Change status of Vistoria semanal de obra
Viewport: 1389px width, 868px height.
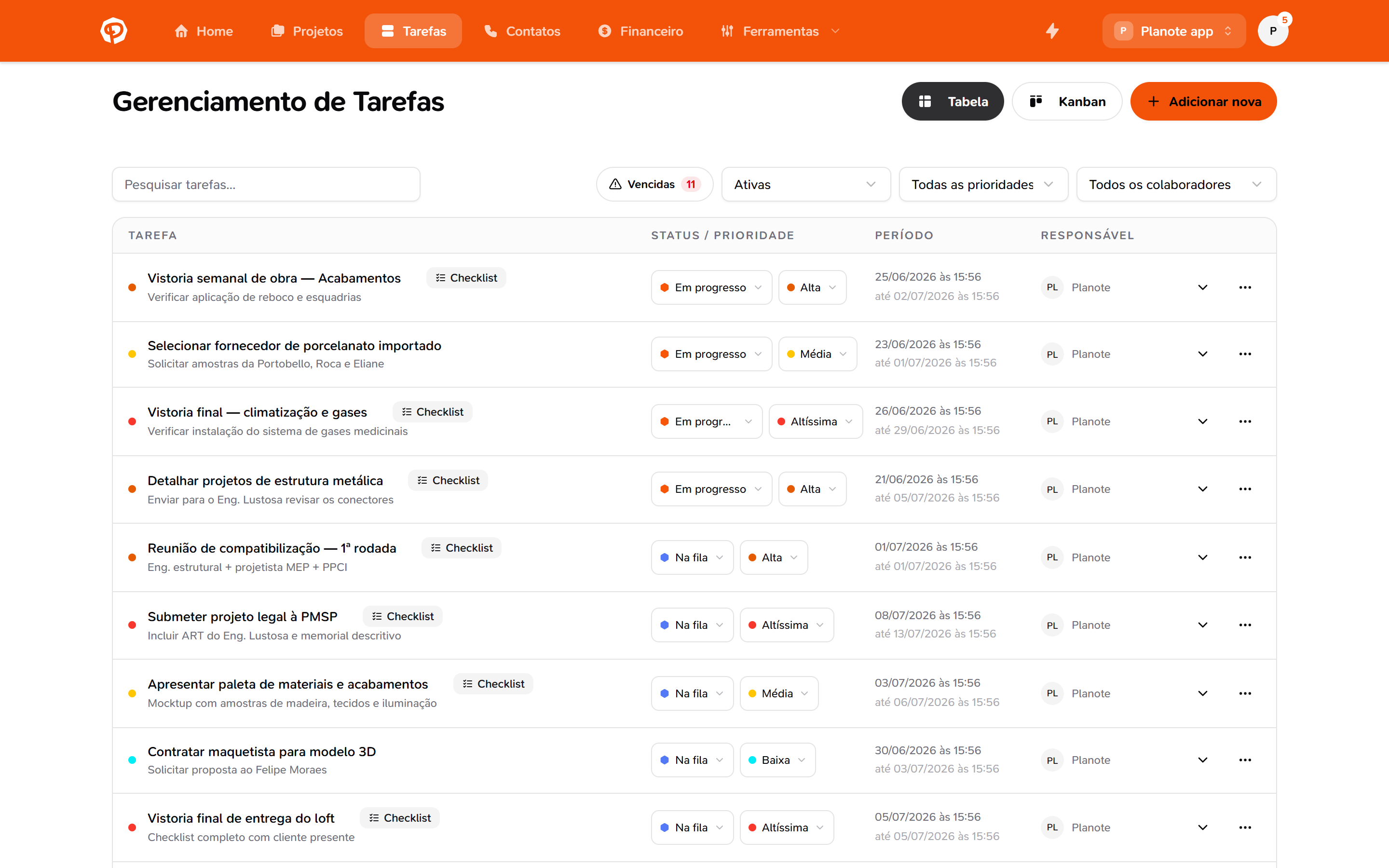coord(711,287)
